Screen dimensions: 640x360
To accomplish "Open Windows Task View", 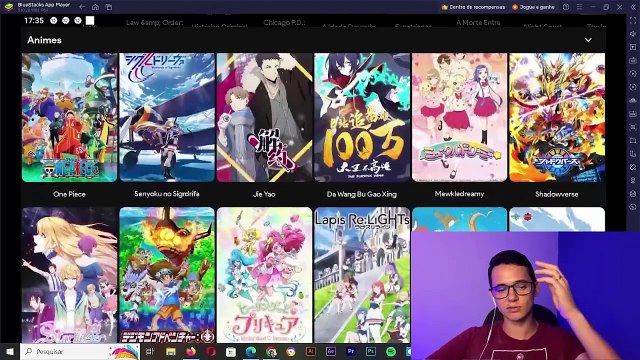I will pyautogui.click(x=149, y=351).
